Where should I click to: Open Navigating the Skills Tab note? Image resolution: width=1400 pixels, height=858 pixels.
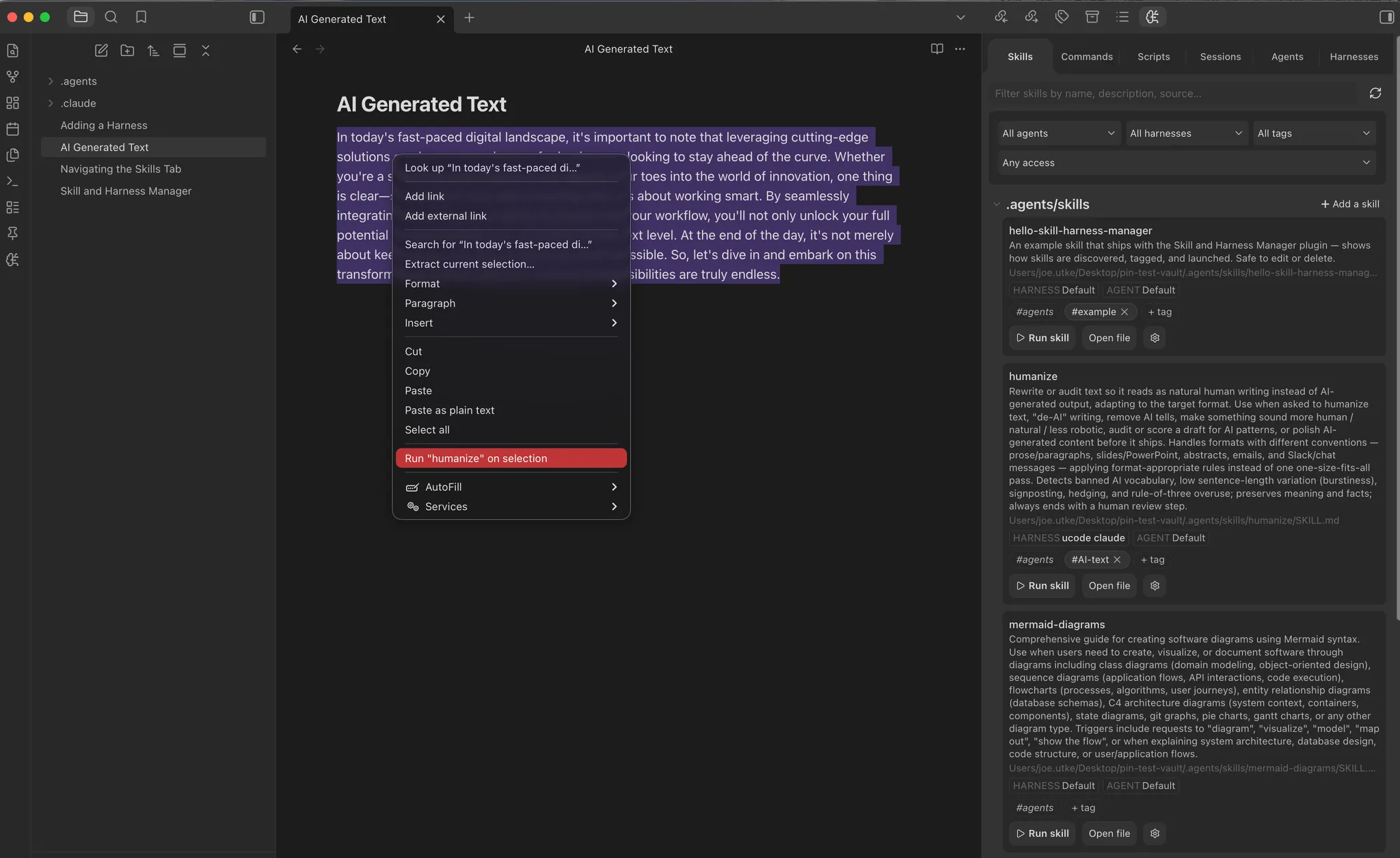pyautogui.click(x=153, y=169)
